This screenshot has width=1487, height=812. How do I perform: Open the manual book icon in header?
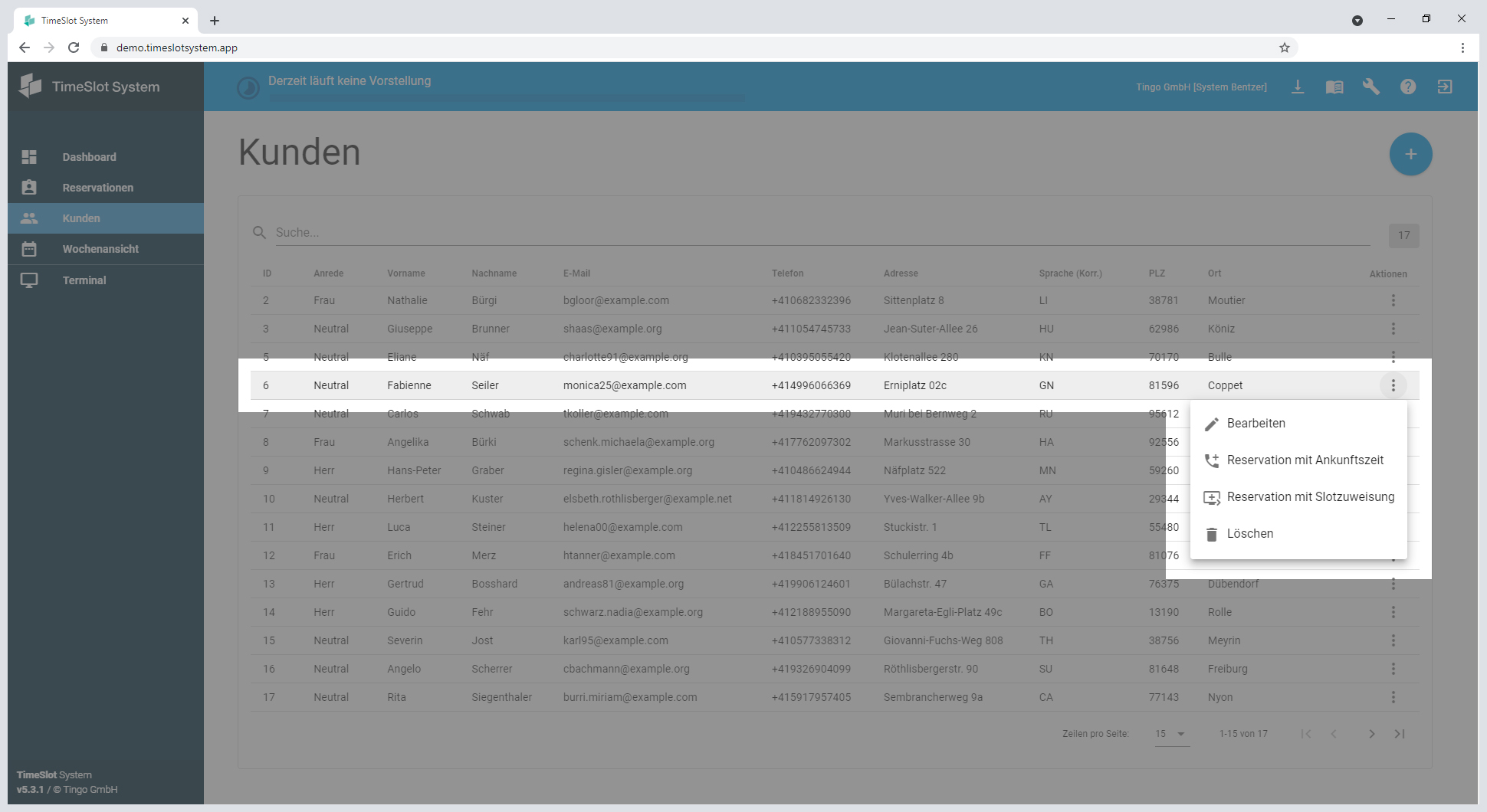tap(1334, 87)
